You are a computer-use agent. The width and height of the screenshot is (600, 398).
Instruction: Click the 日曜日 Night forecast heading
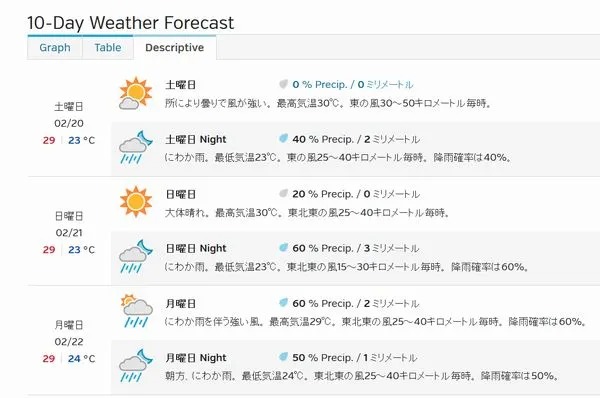point(196,248)
